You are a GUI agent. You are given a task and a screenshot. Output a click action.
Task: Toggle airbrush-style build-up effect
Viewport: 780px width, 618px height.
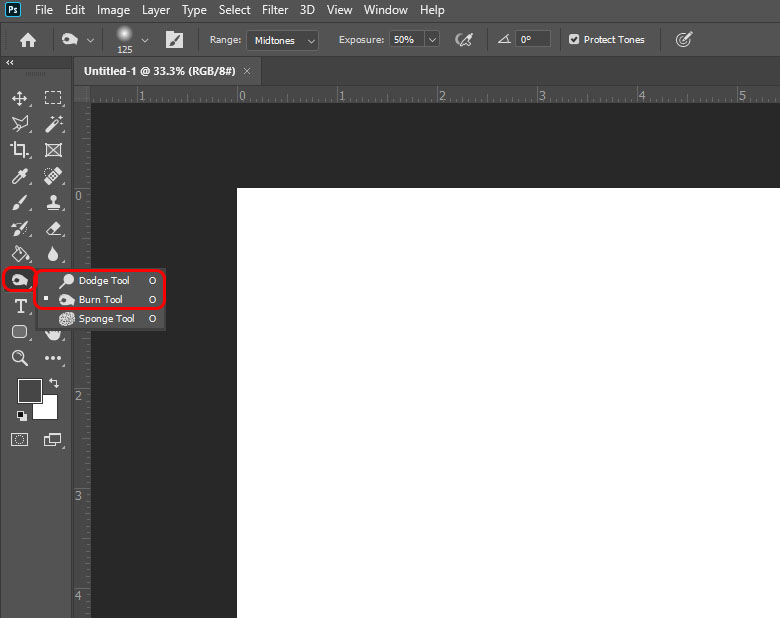coord(463,40)
